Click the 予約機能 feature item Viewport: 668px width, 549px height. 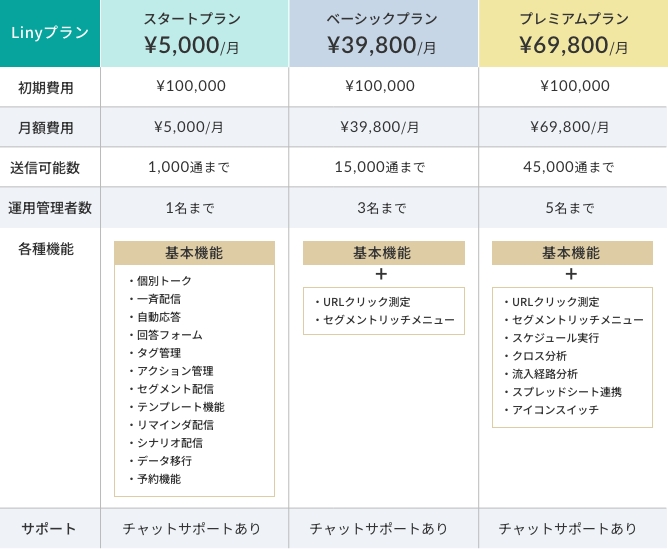[159, 479]
